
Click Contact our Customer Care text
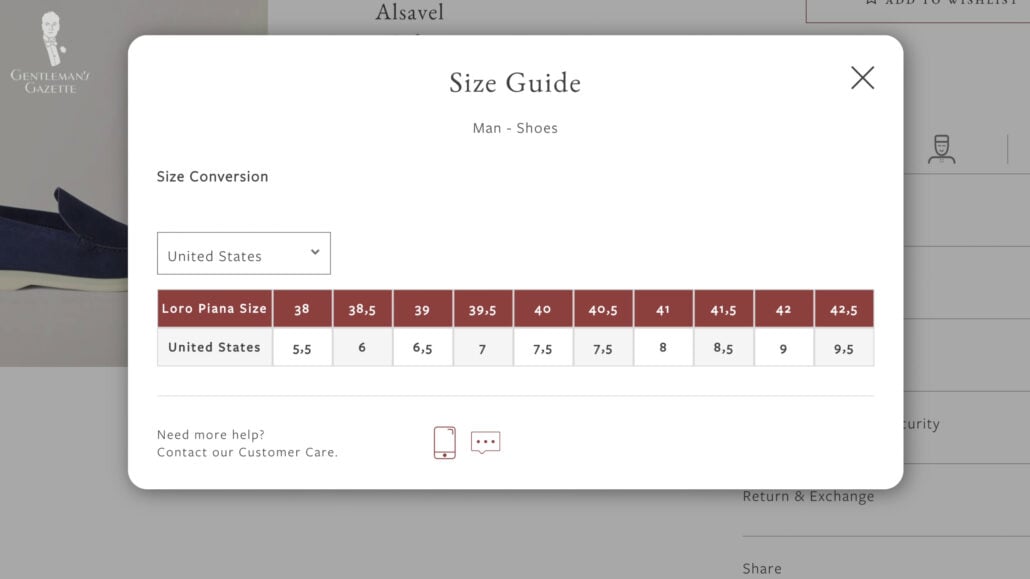(x=247, y=452)
